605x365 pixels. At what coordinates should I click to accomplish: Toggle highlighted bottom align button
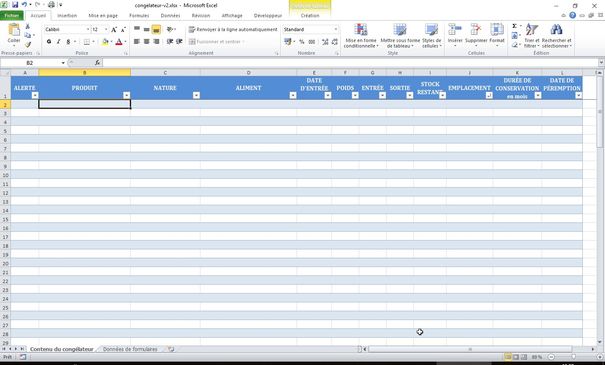click(x=156, y=29)
